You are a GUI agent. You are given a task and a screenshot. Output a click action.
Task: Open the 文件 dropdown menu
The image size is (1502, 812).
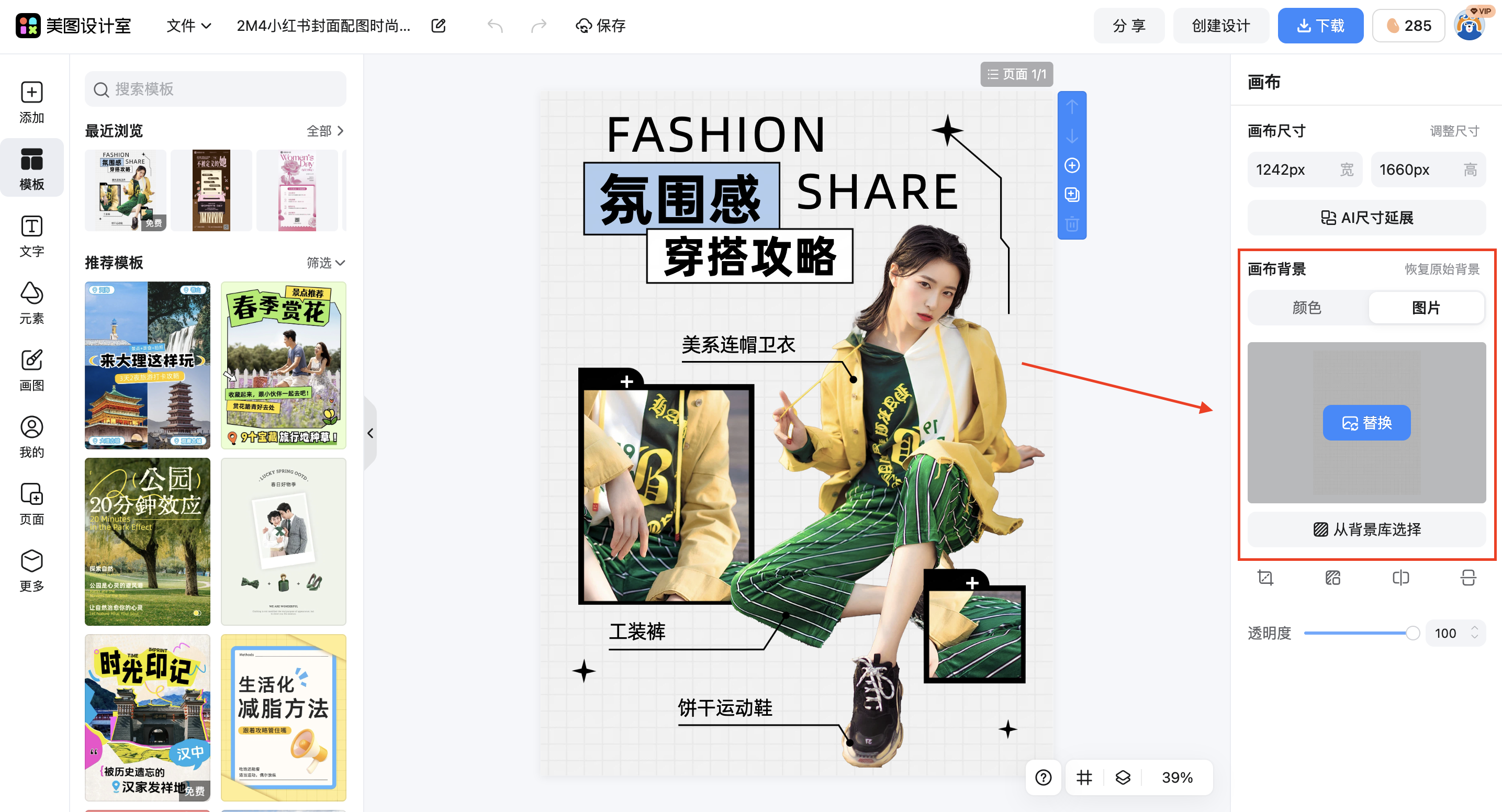tap(188, 26)
